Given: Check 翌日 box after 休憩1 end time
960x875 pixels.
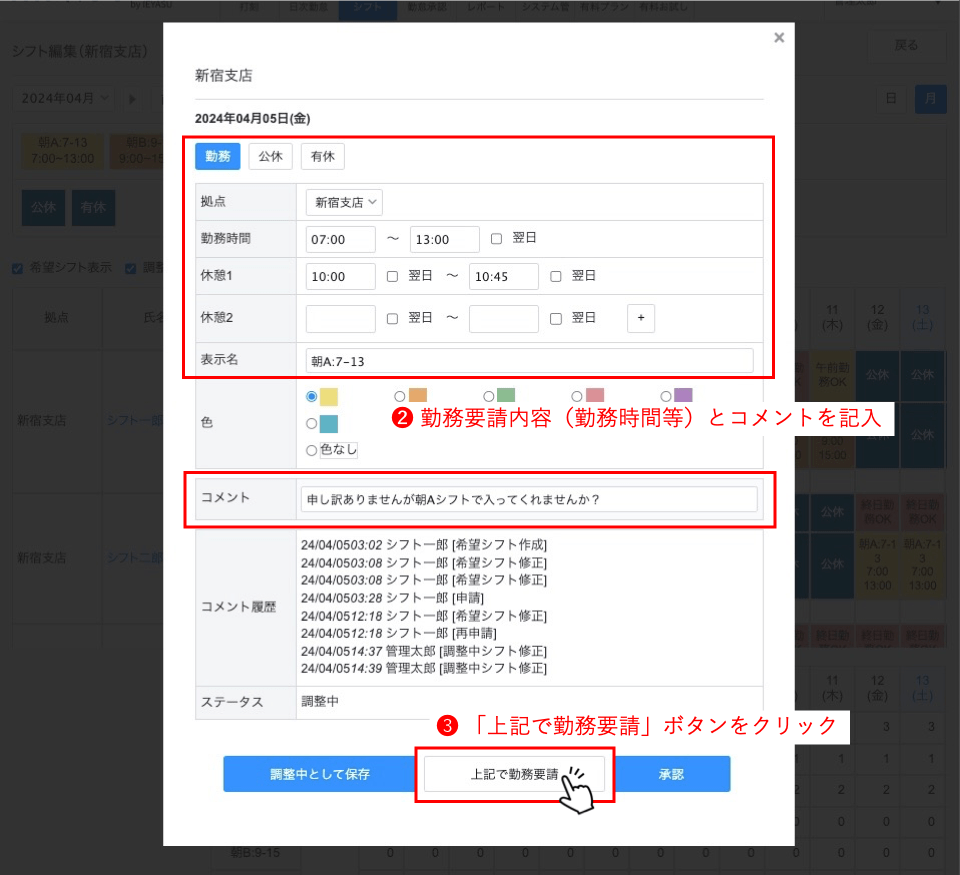Looking at the screenshot, I should click(556, 276).
